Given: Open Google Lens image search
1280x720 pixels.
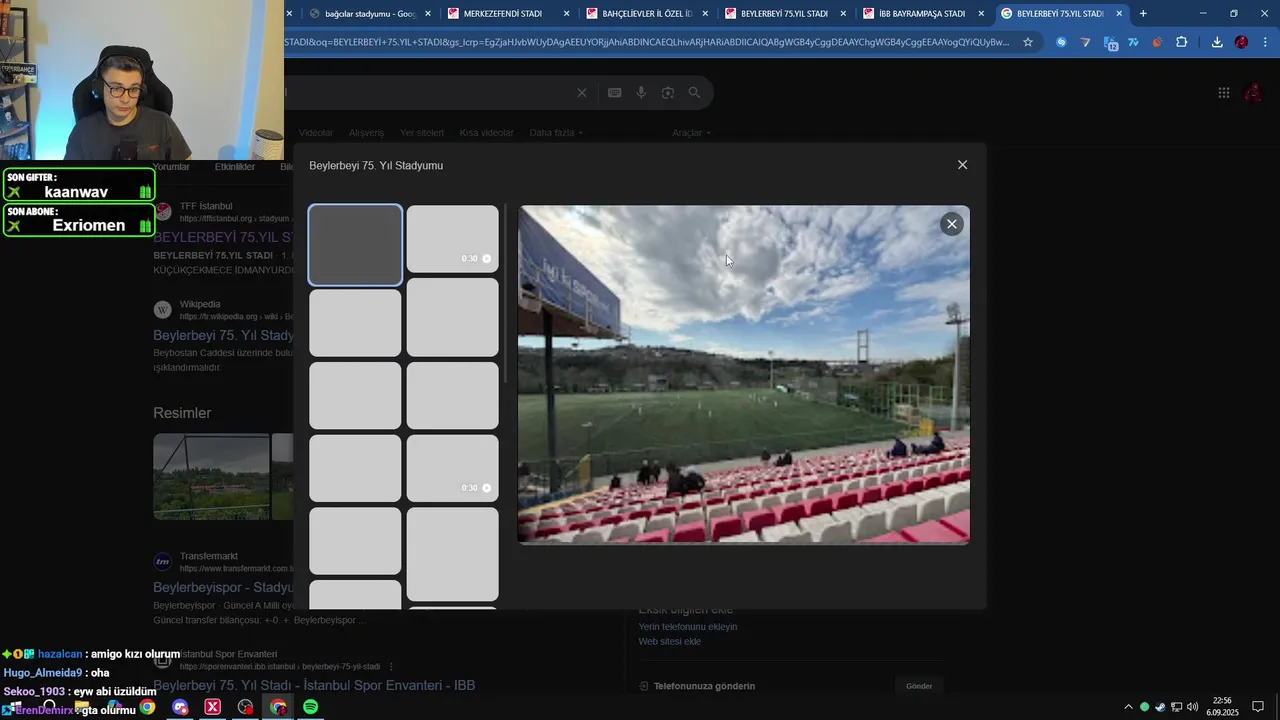Looking at the screenshot, I should tap(667, 93).
